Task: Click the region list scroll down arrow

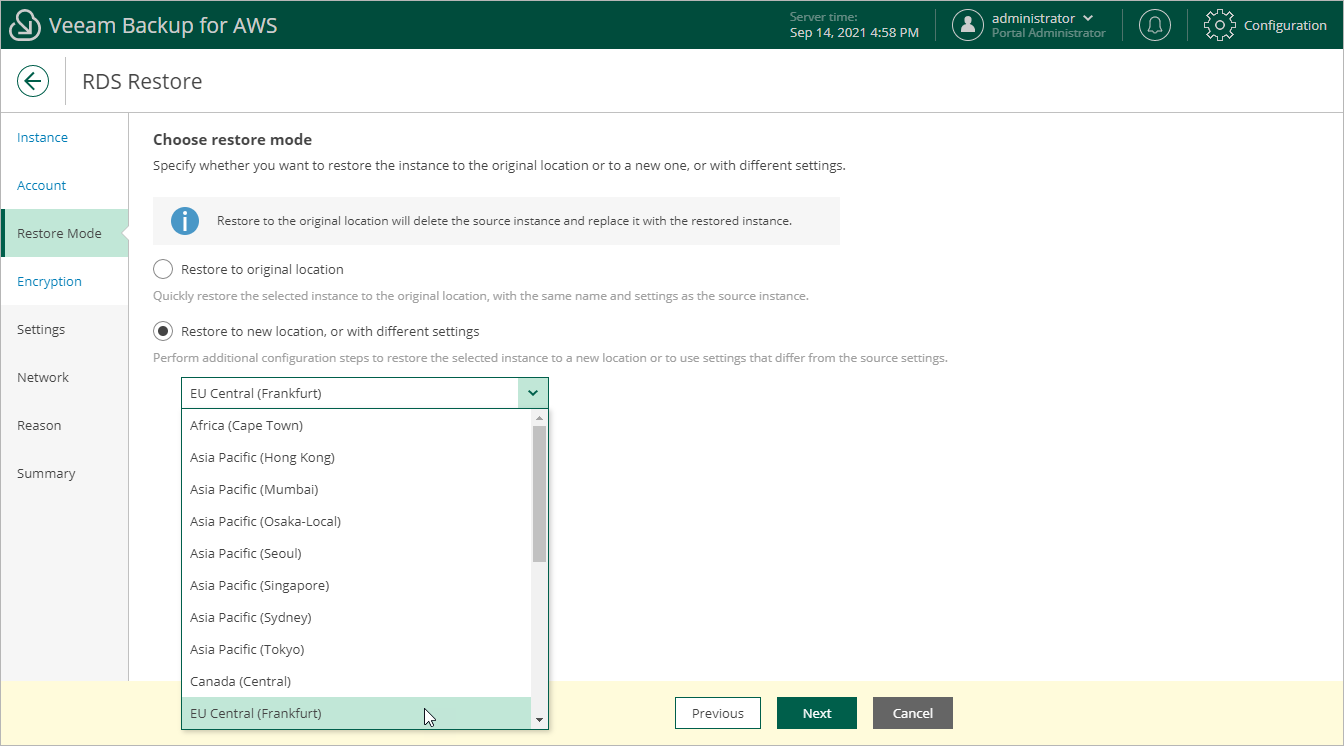Action: (540, 720)
